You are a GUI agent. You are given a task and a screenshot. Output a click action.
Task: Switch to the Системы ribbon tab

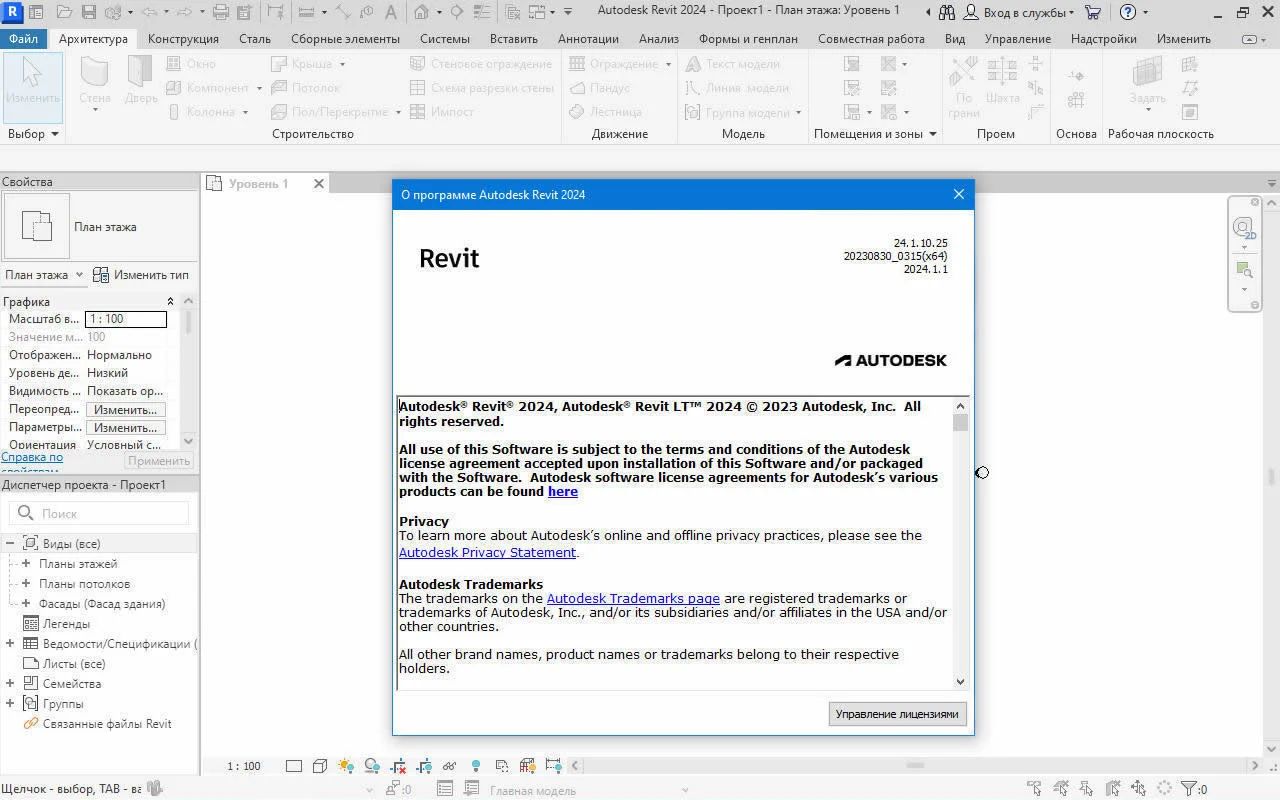[445, 39]
